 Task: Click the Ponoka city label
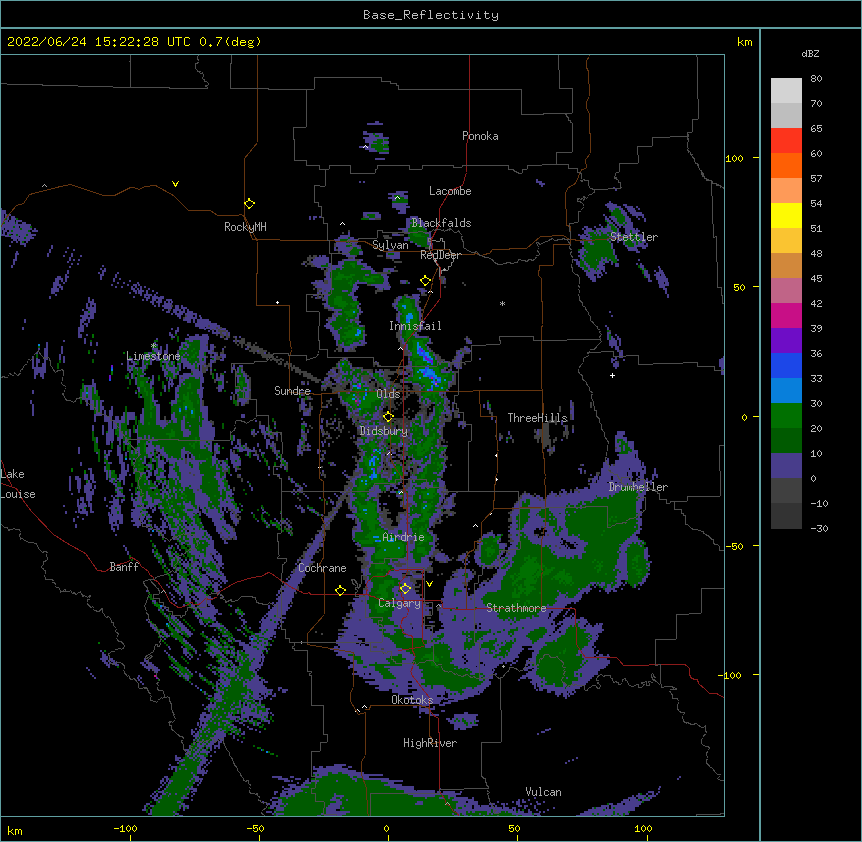(480, 136)
